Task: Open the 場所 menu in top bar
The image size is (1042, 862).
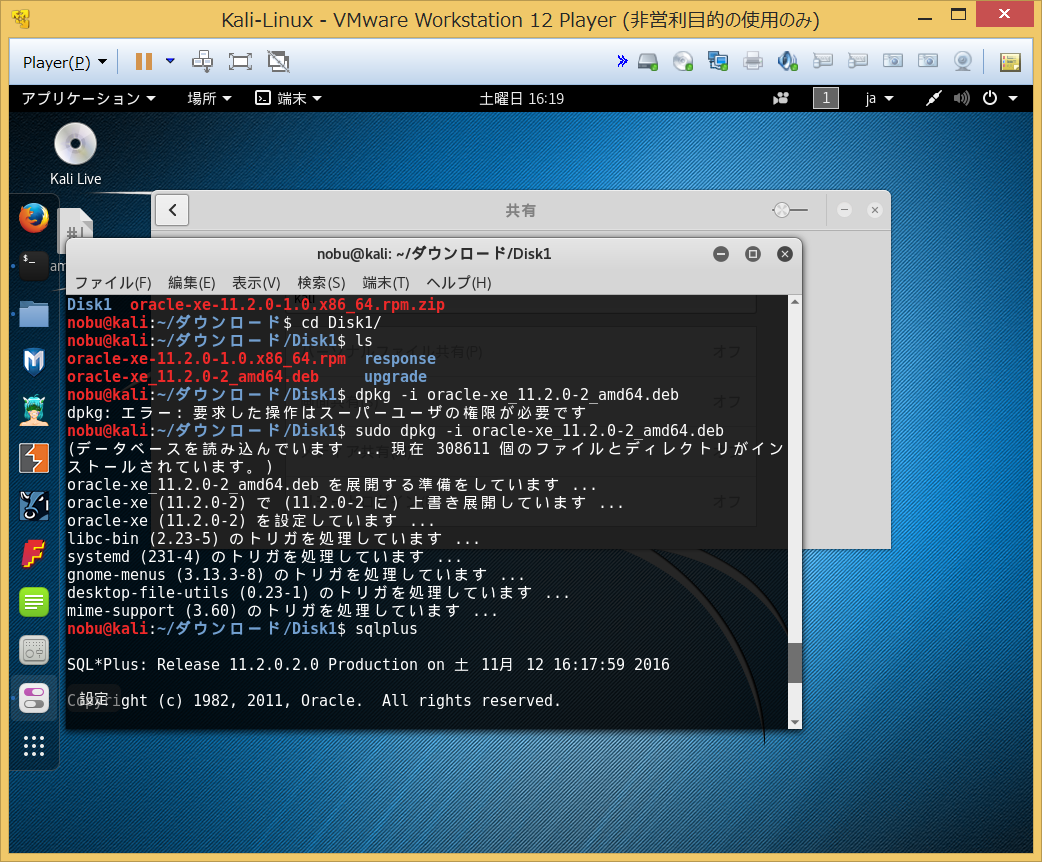Action: pos(209,98)
